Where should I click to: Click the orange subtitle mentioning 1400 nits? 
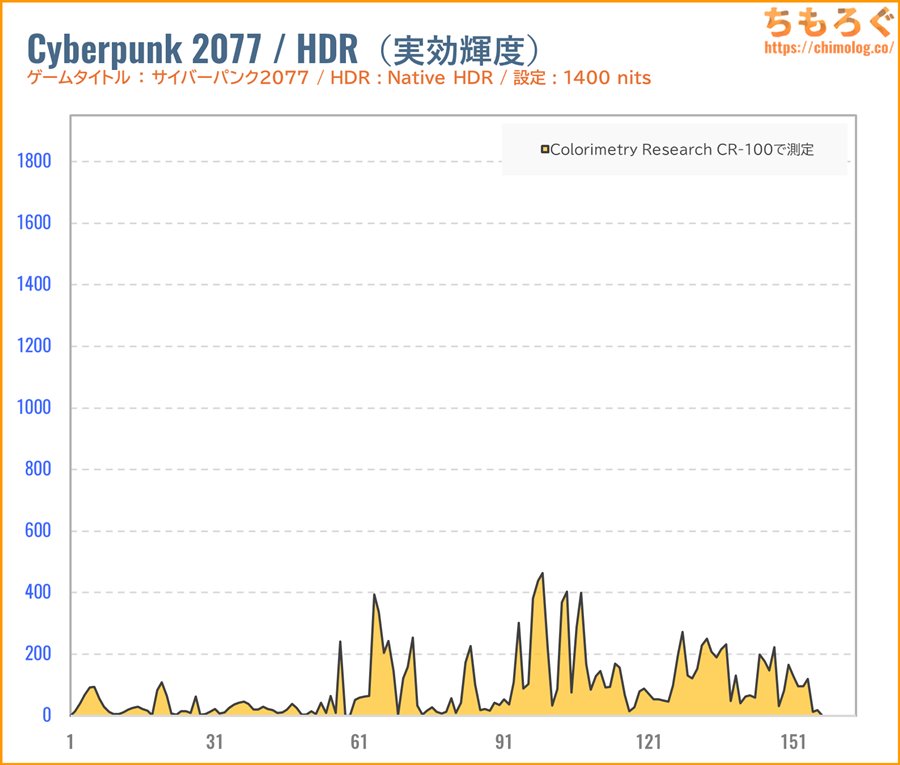tap(339, 77)
